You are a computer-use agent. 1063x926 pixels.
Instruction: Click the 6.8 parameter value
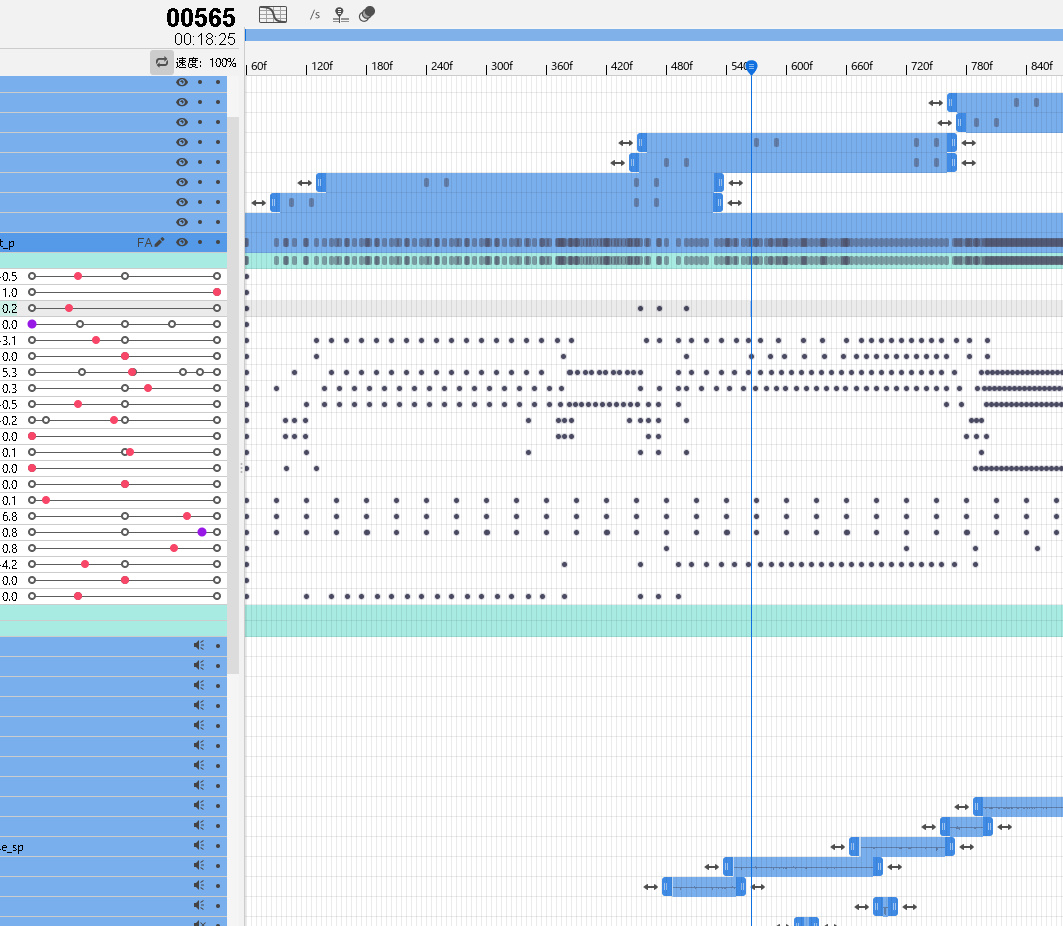pyautogui.click(x=9, y=517)
